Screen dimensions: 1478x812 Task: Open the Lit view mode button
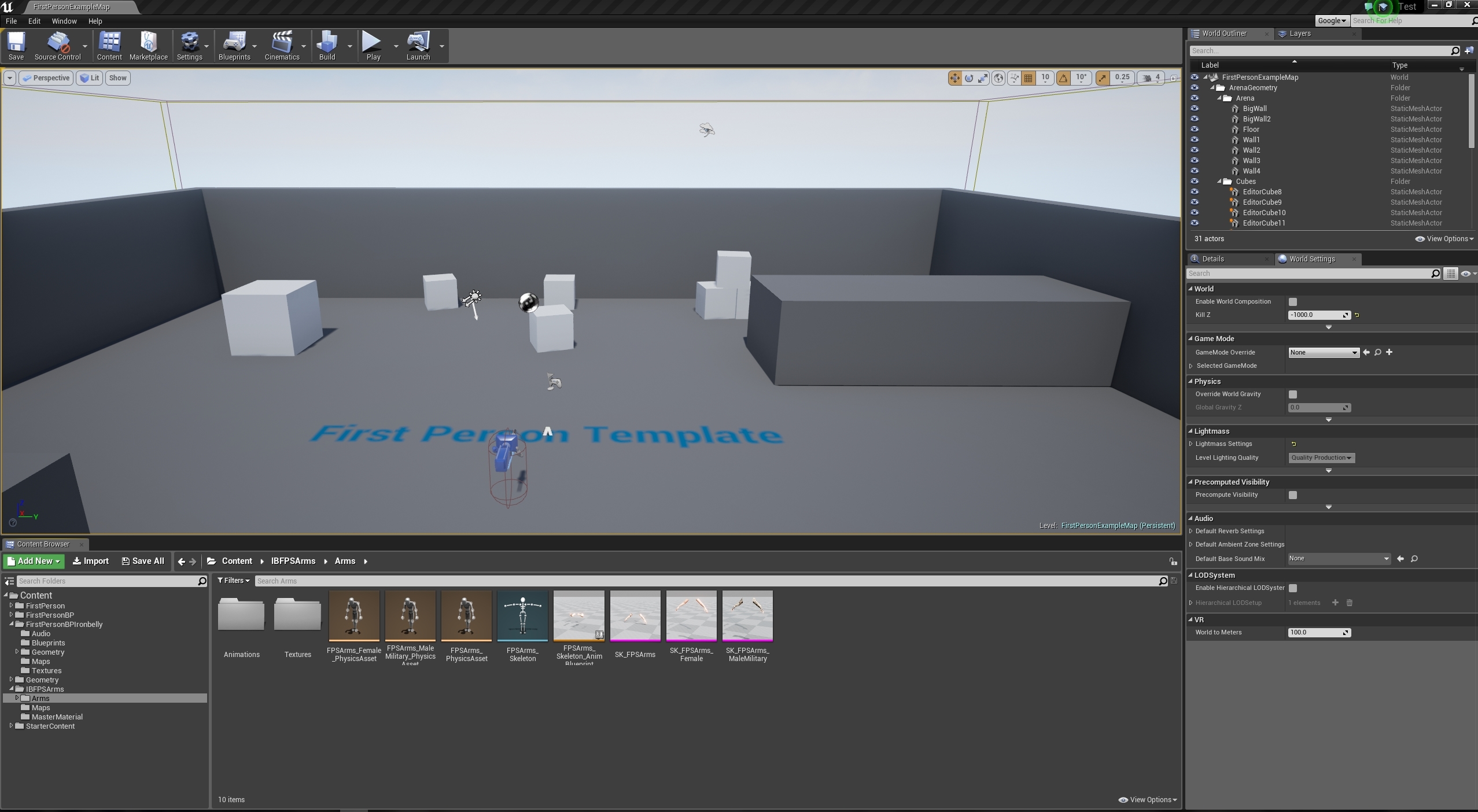tap(90, 78)
